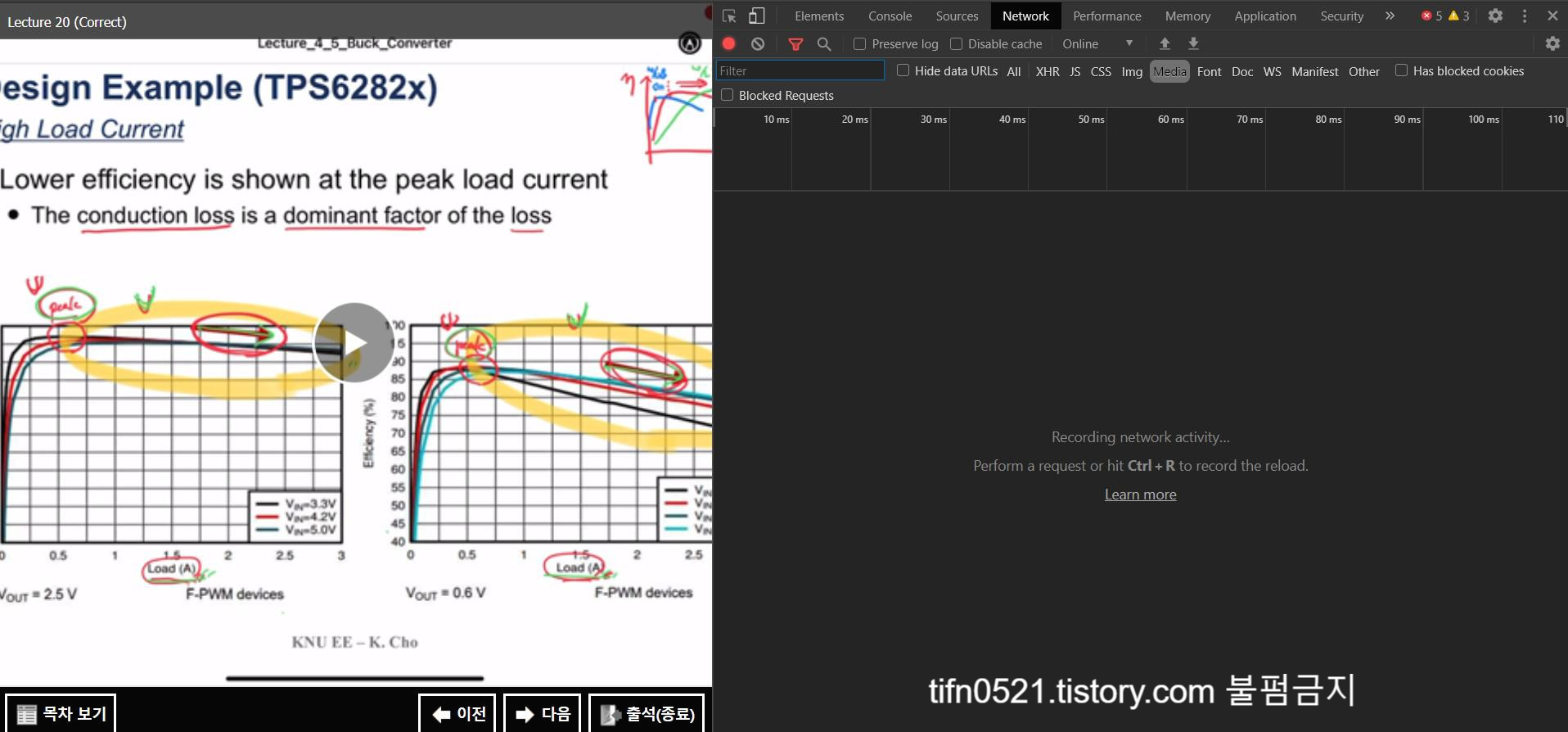Screen dimensions: 1568x732
Task: Click the network Filter text field
Action: click(x=800, y=70)
